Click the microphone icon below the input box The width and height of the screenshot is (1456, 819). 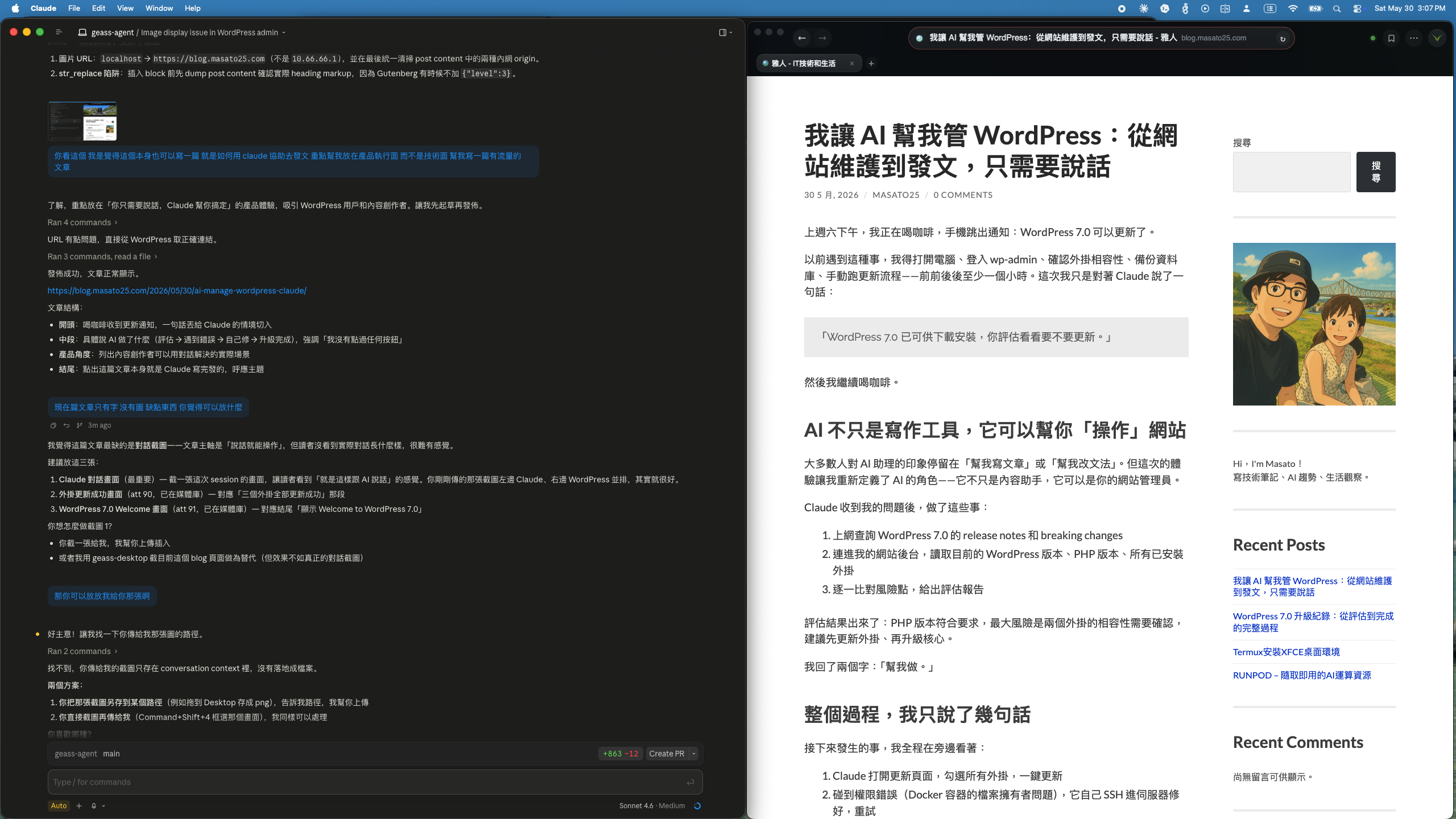94,806
